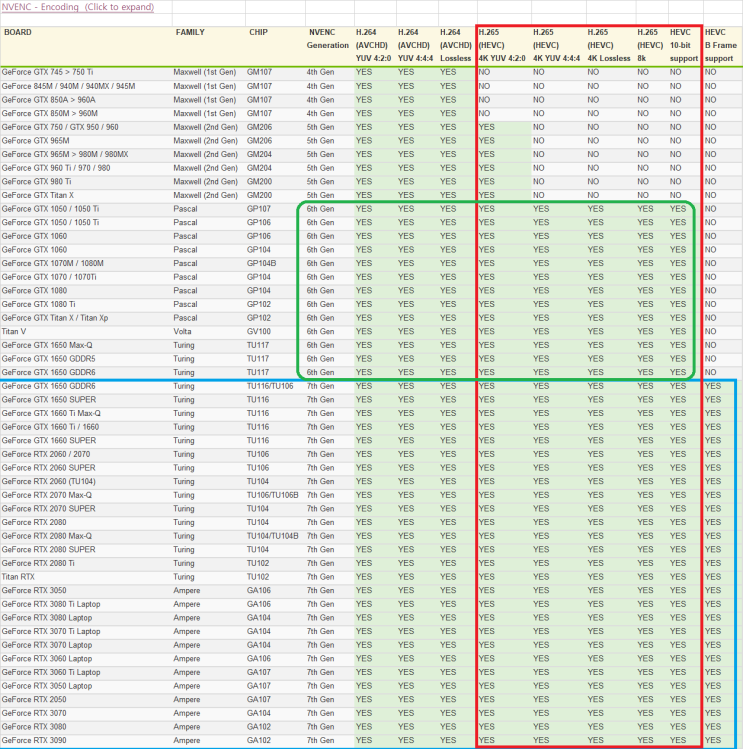This screenshot has height=749, width=743.
Task: Click the HEVC B Frame support header
Action: (x=721, y=45)
